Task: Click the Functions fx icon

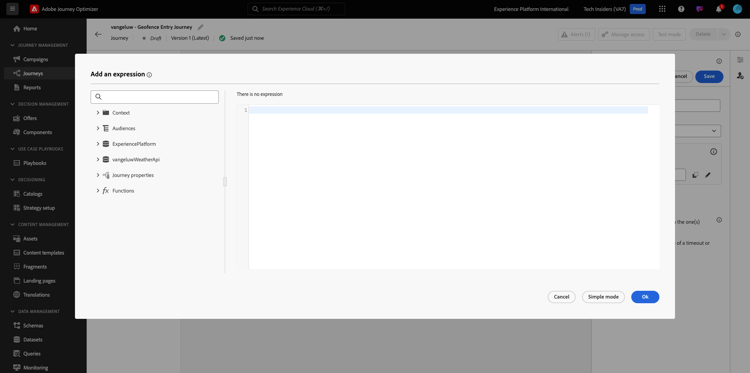Action: [106, 191]
